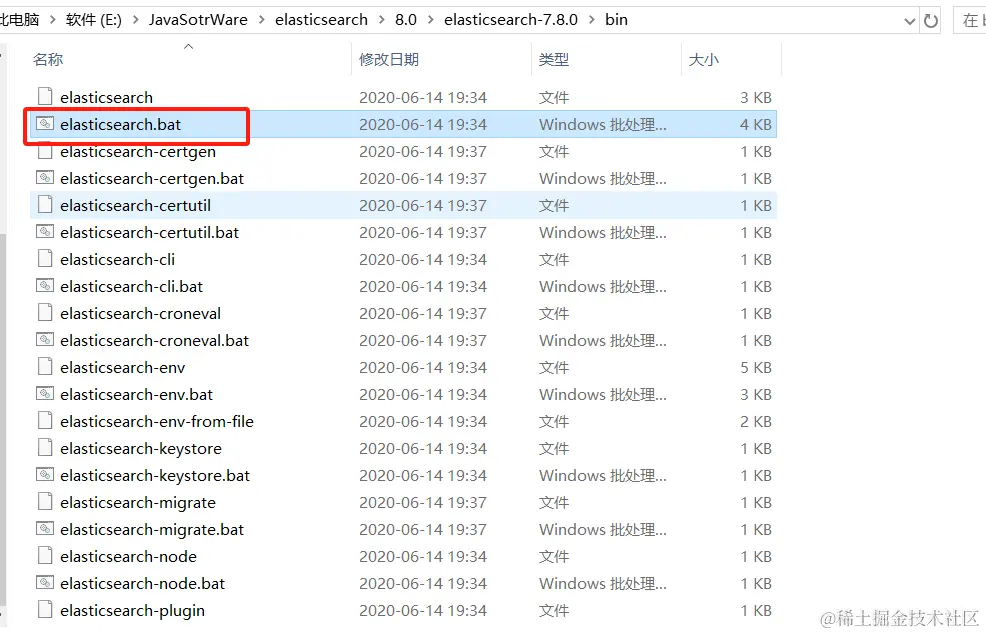986x635 pixels.
Task: Expand the chevron after 8.0 breadcrumb
Action: (431, 20)
